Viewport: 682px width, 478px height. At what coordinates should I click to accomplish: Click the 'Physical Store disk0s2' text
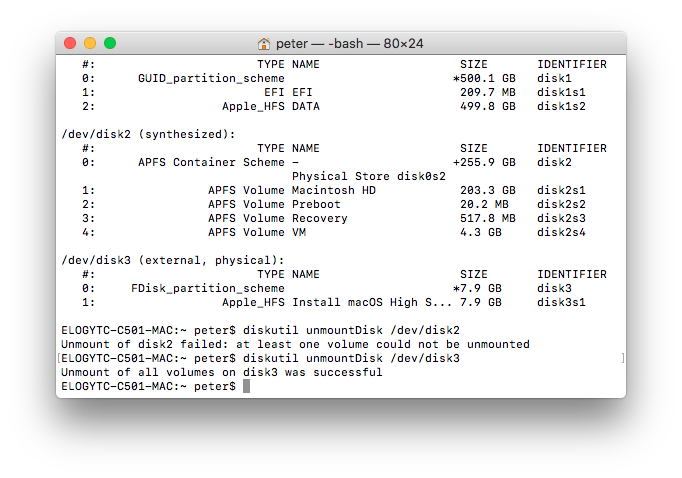pyautogui.click(x=369, y=176)
